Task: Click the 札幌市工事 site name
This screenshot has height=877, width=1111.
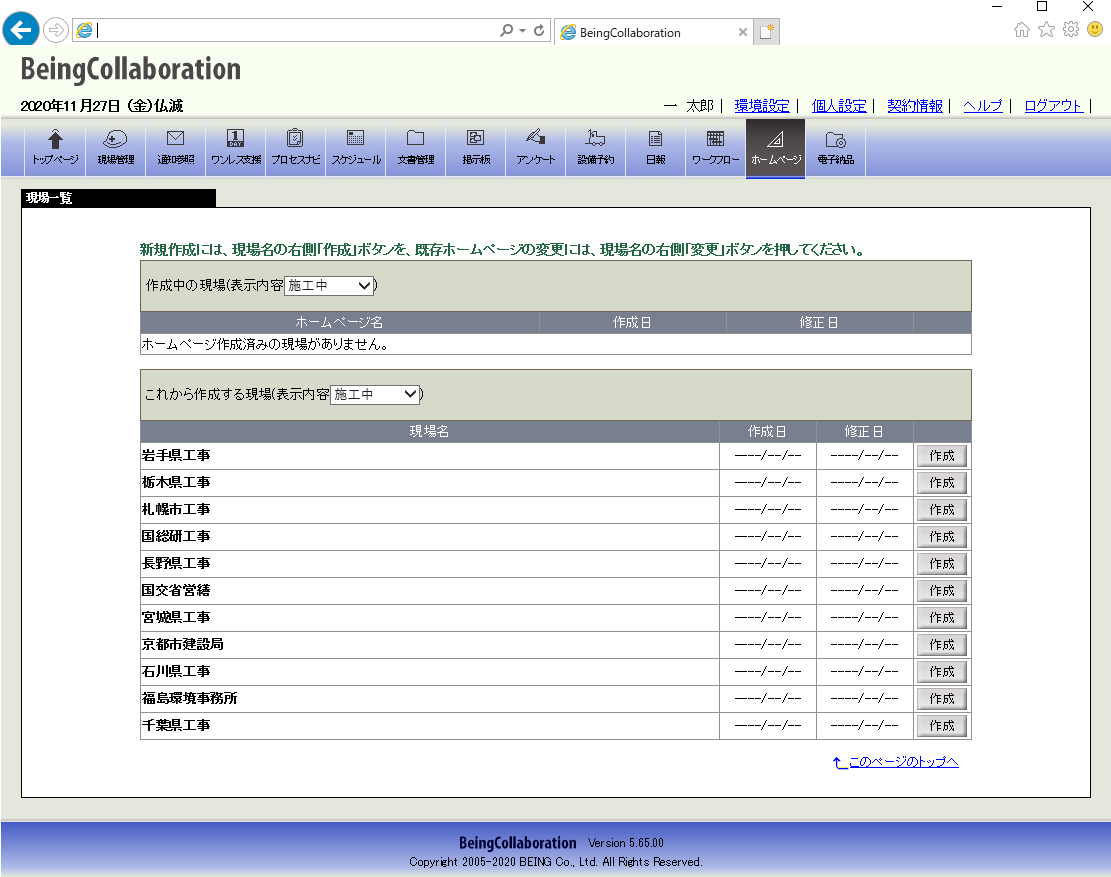Action: point(176,509)
